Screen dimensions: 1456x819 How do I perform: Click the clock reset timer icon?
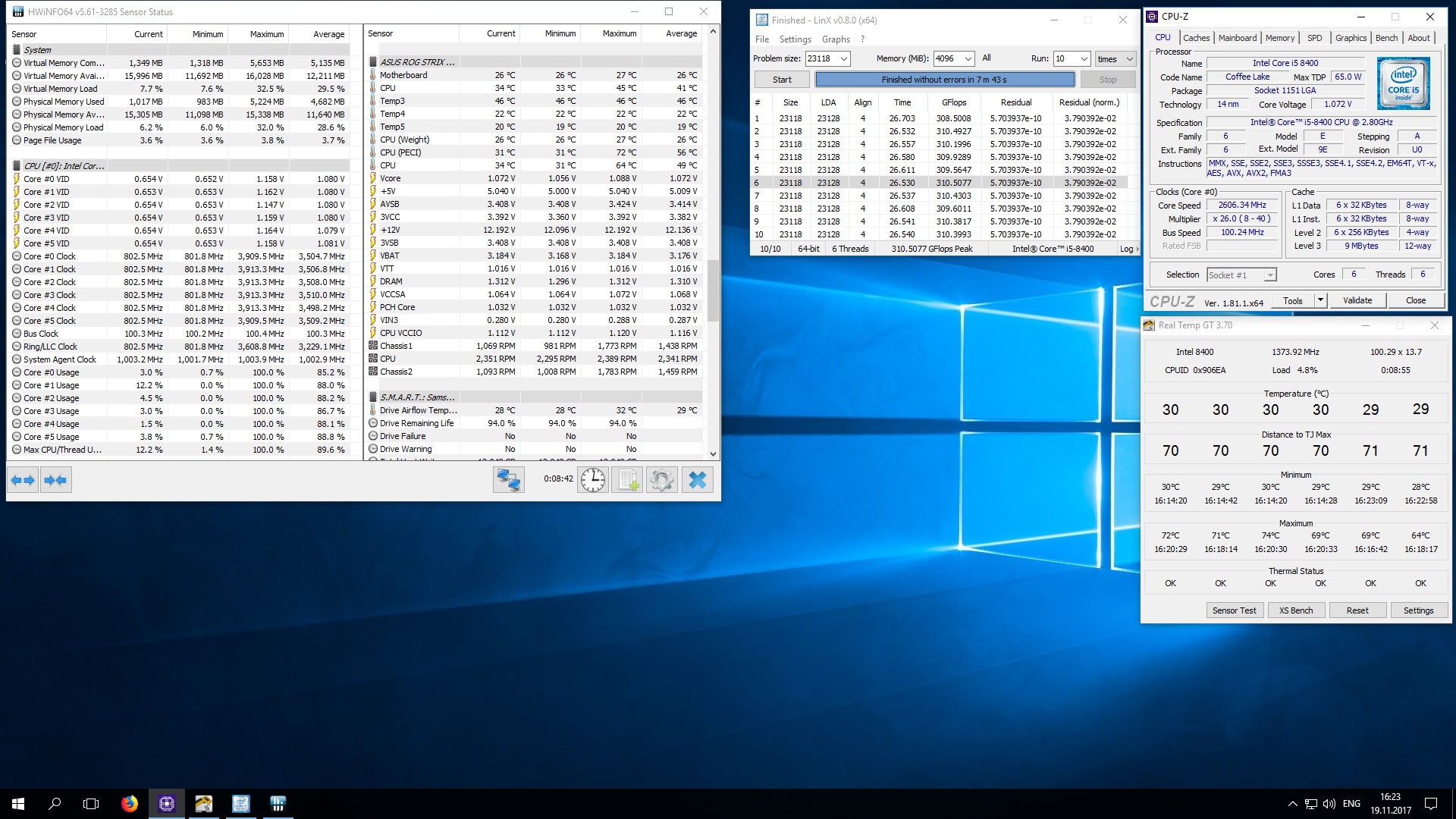[593, 480]
